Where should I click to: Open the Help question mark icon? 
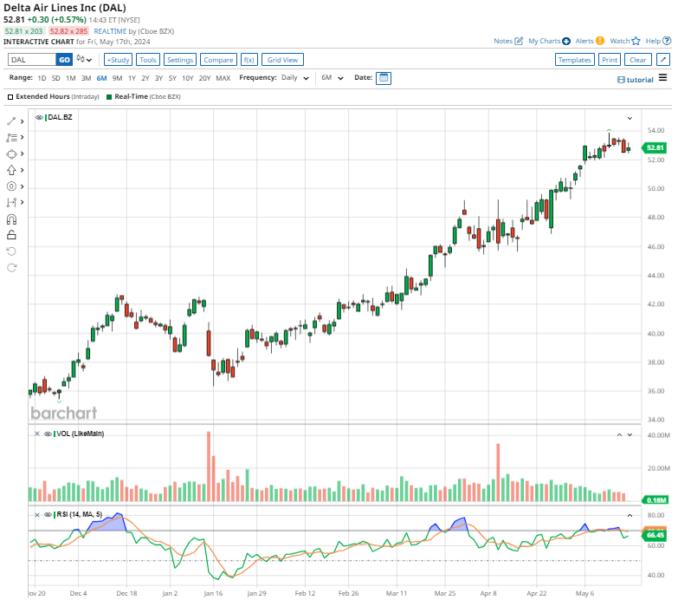click(667, 41)
